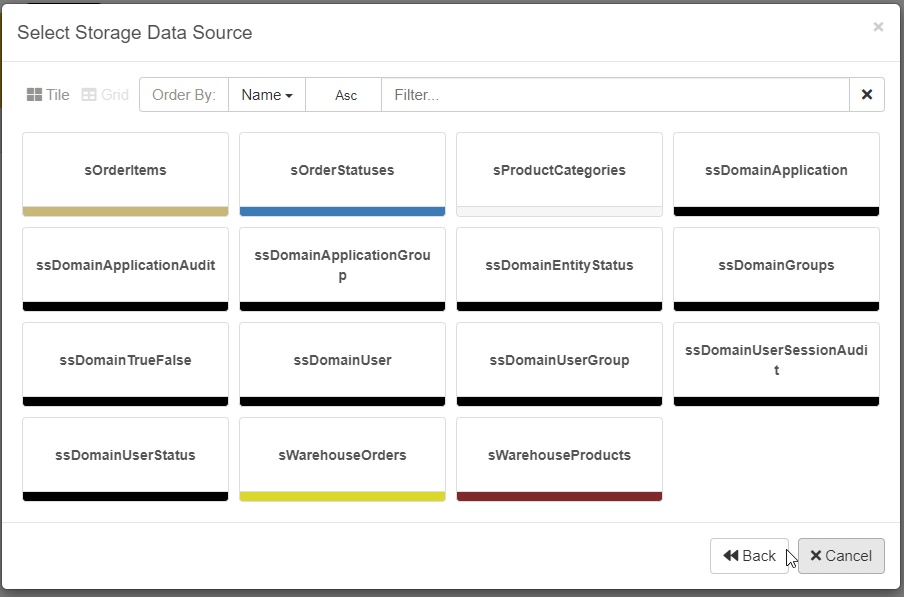Image resolution: width=904 pixels, height=597 pixels.
Task: Clear the filter with X icon
Action: coord(866,95)
